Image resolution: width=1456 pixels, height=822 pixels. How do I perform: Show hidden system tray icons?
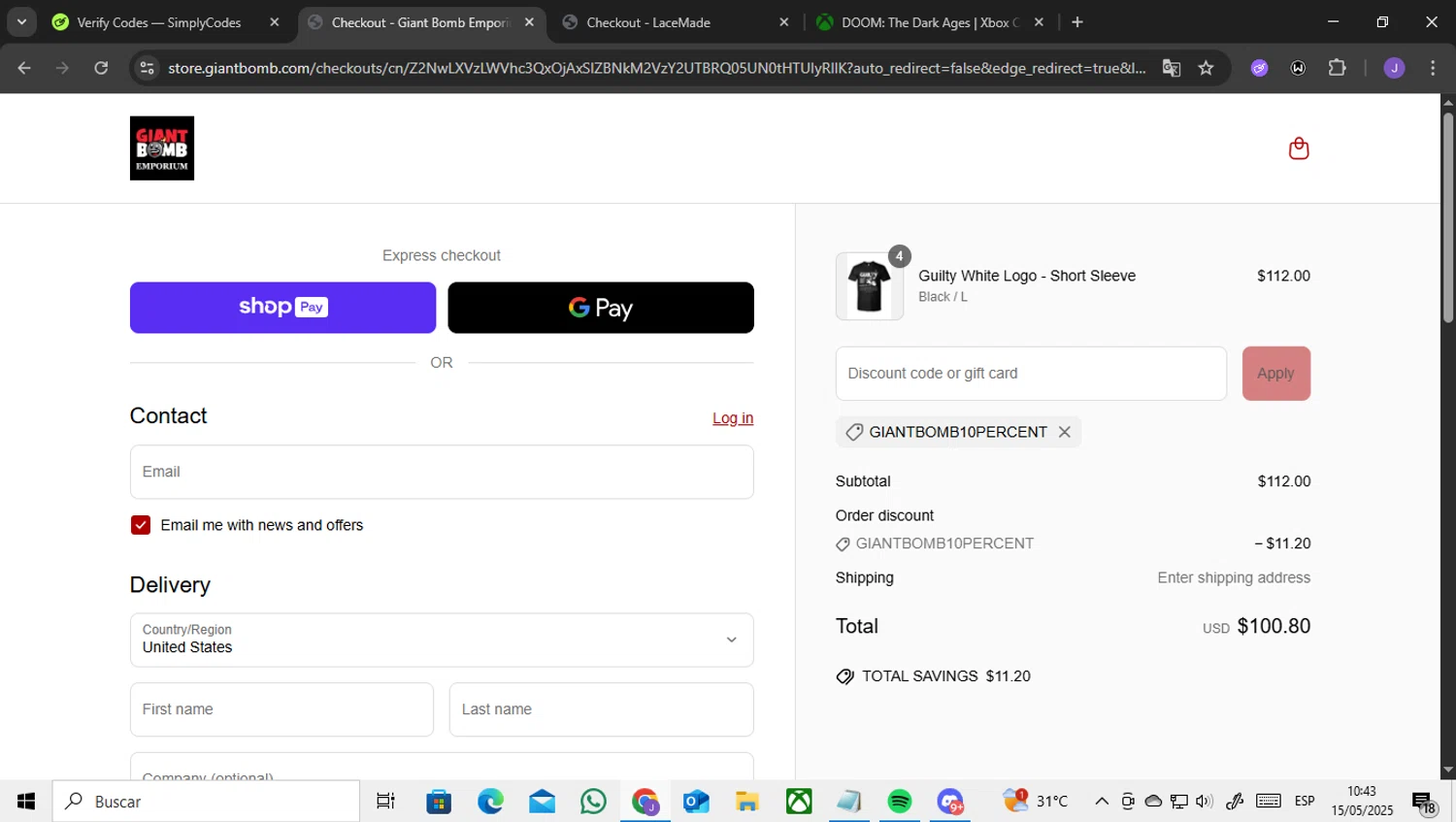click(x=1102, y=802)
